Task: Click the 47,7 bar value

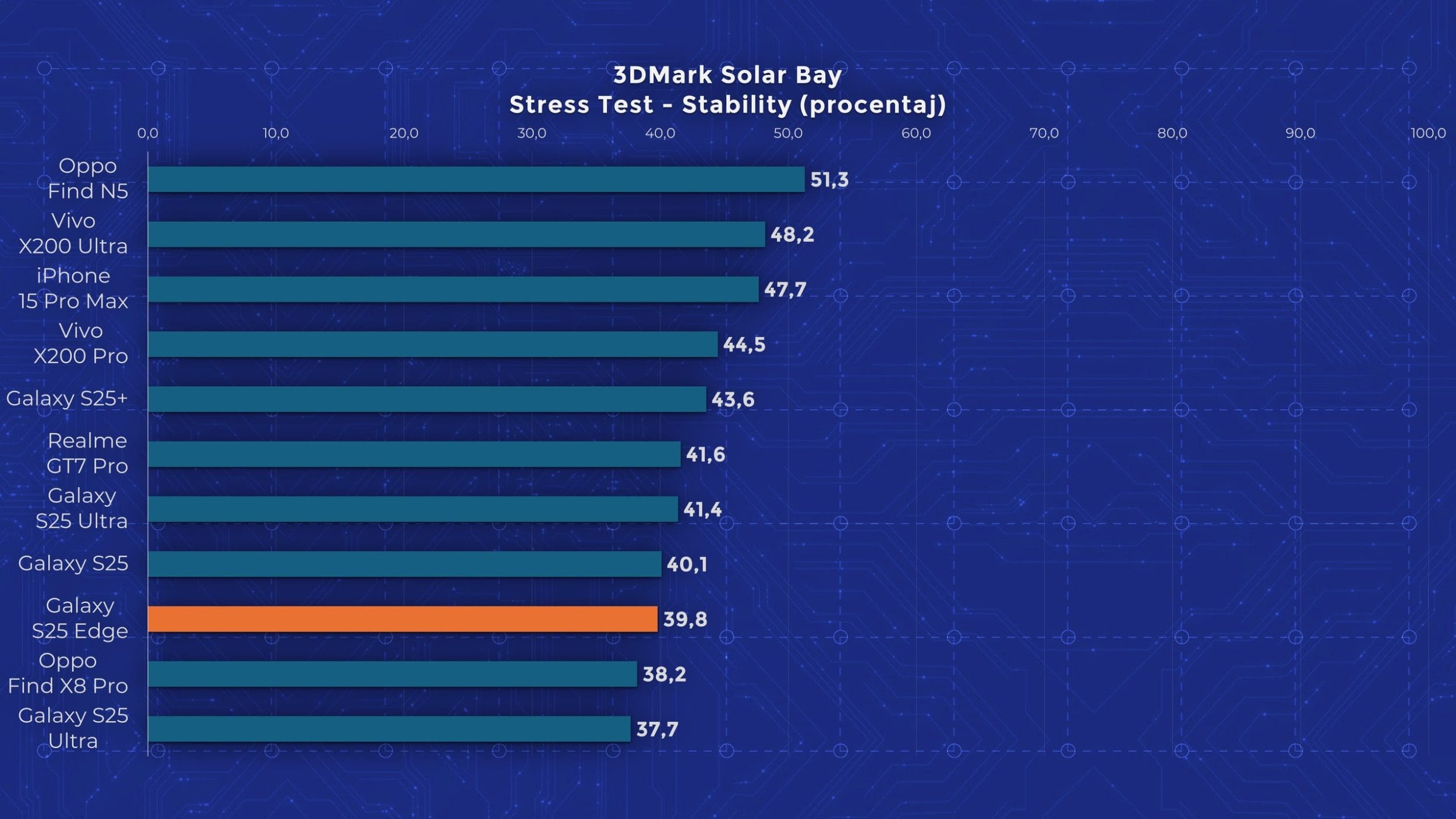Action: [784, 290]
